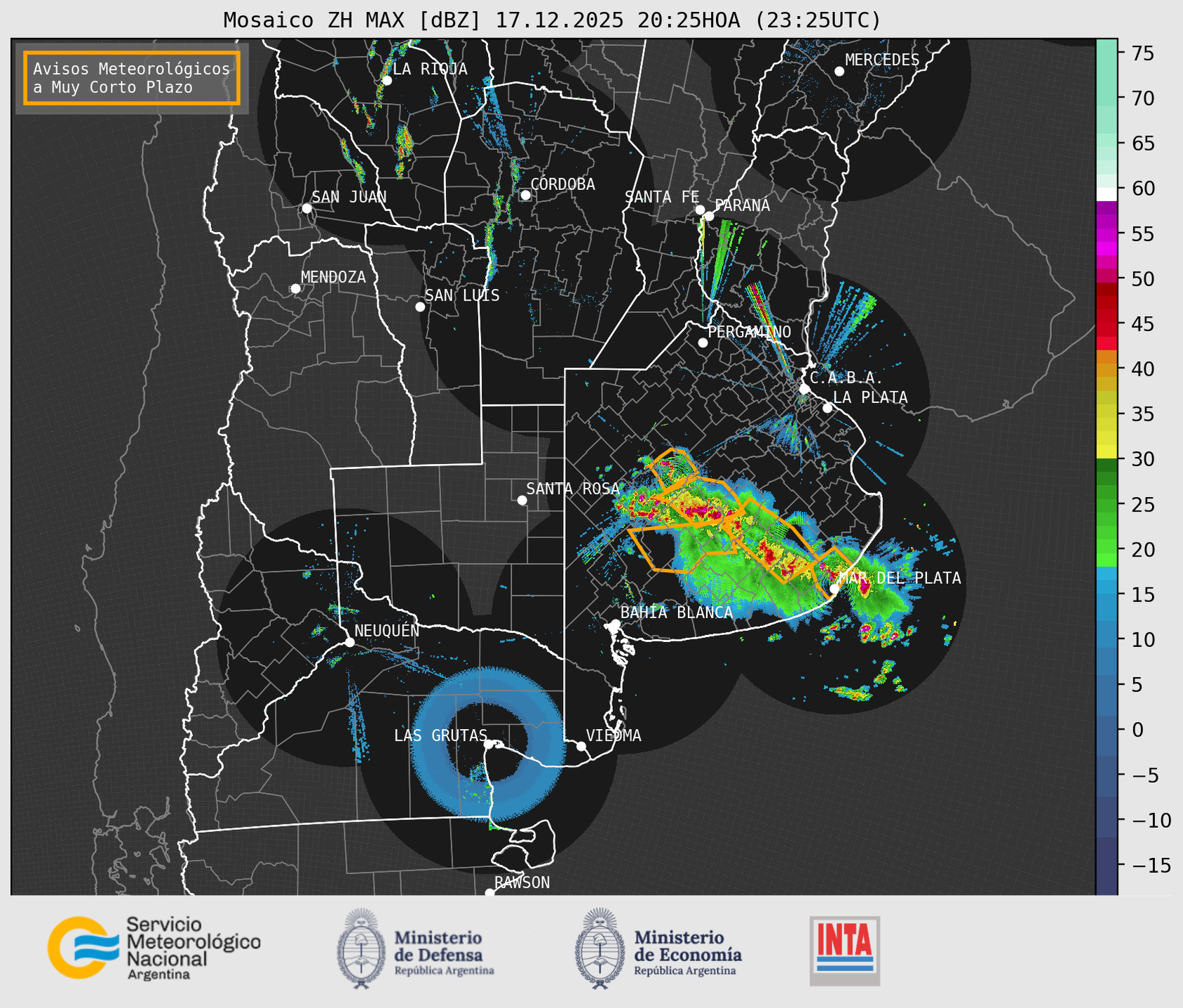Screen dimensions: 1183x1008
Task: Click the Ministerio de Defensa emblem
Action: (361, 948)
